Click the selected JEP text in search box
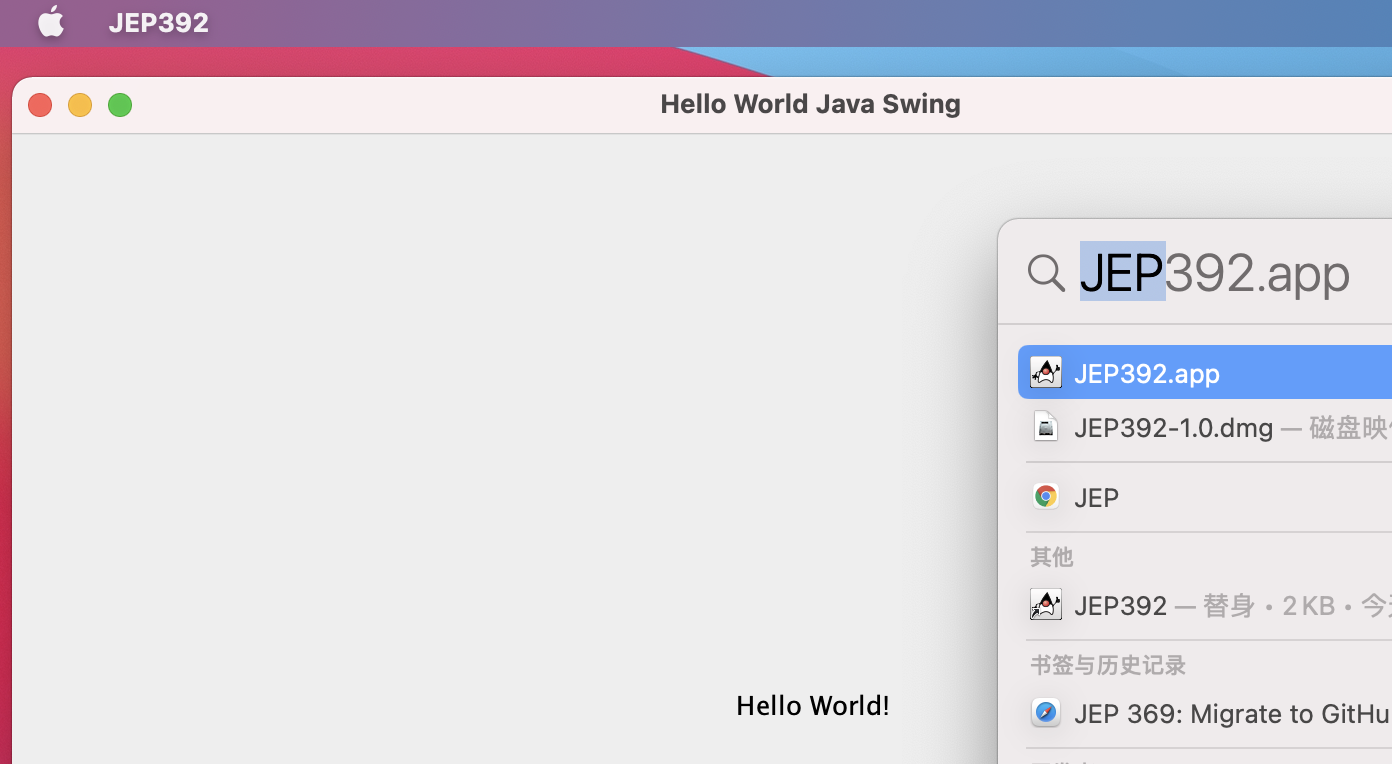Screen dimensions: 1392x764 [x=1119, y=272]
